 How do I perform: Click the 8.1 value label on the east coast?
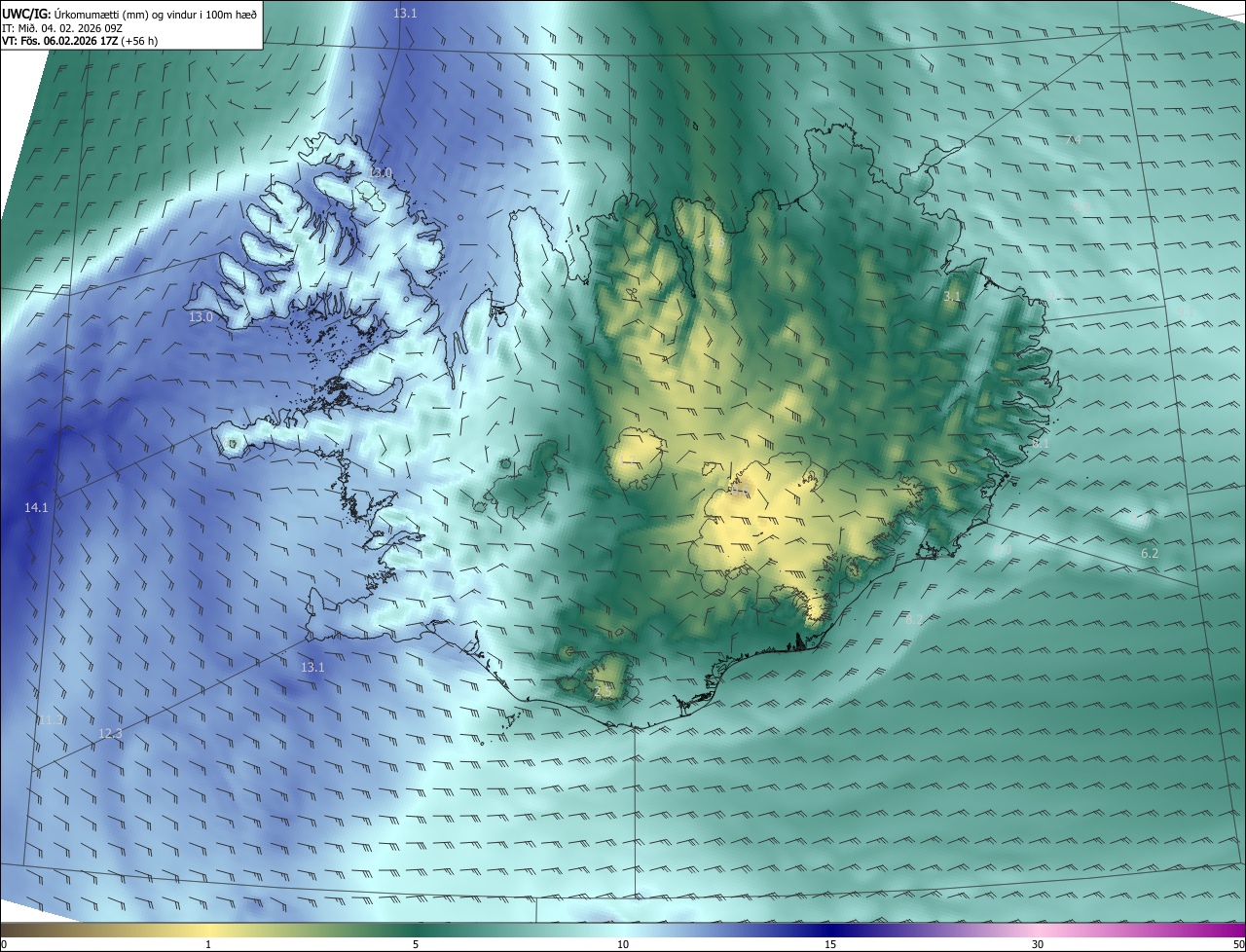click(x=1041, y=443)
